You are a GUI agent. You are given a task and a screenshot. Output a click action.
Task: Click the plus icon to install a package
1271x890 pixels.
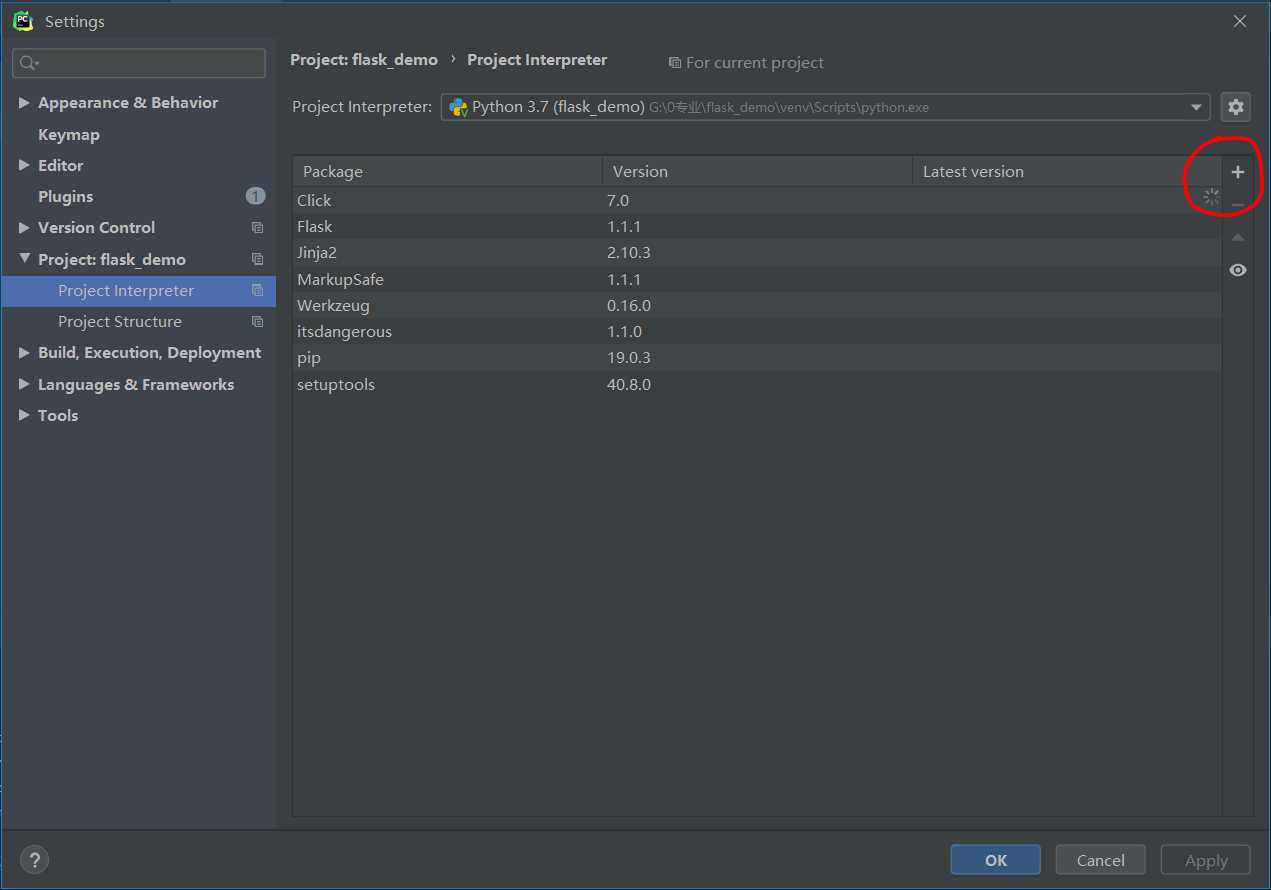click(1238, 172)
